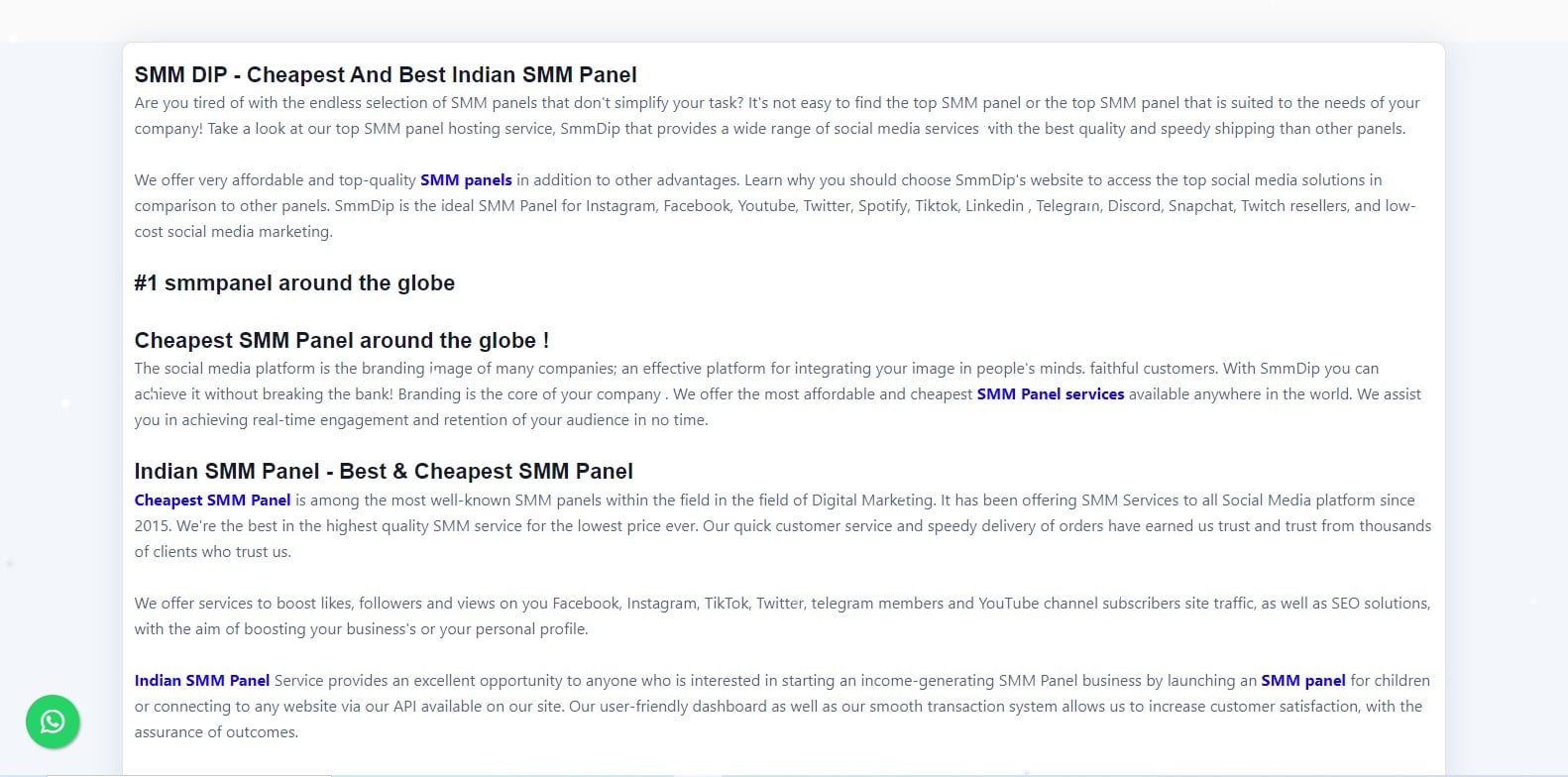Click the "Indian SMM Panel" blue link

point(202,681)
